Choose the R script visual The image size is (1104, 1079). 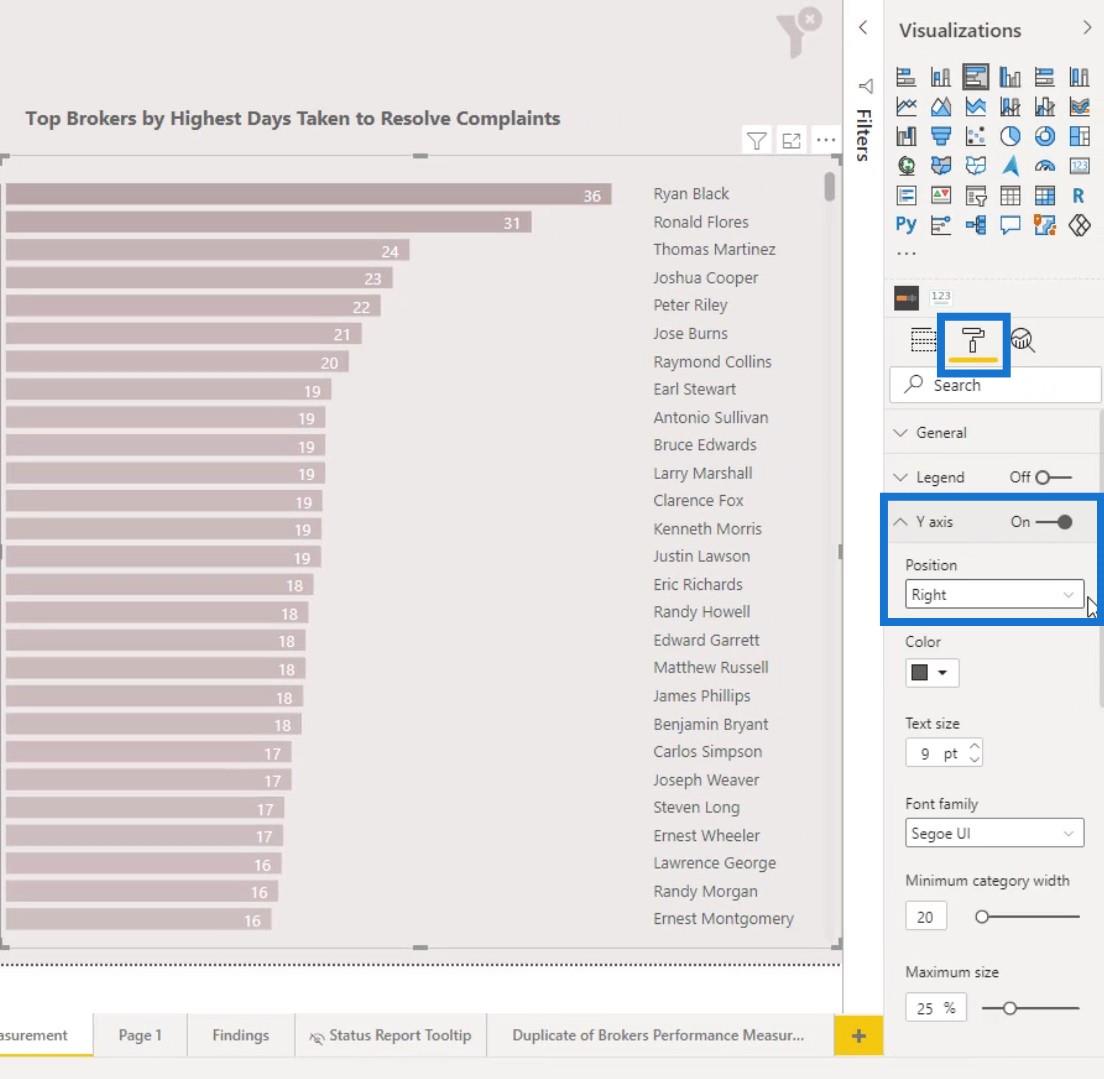[1079, 195]
